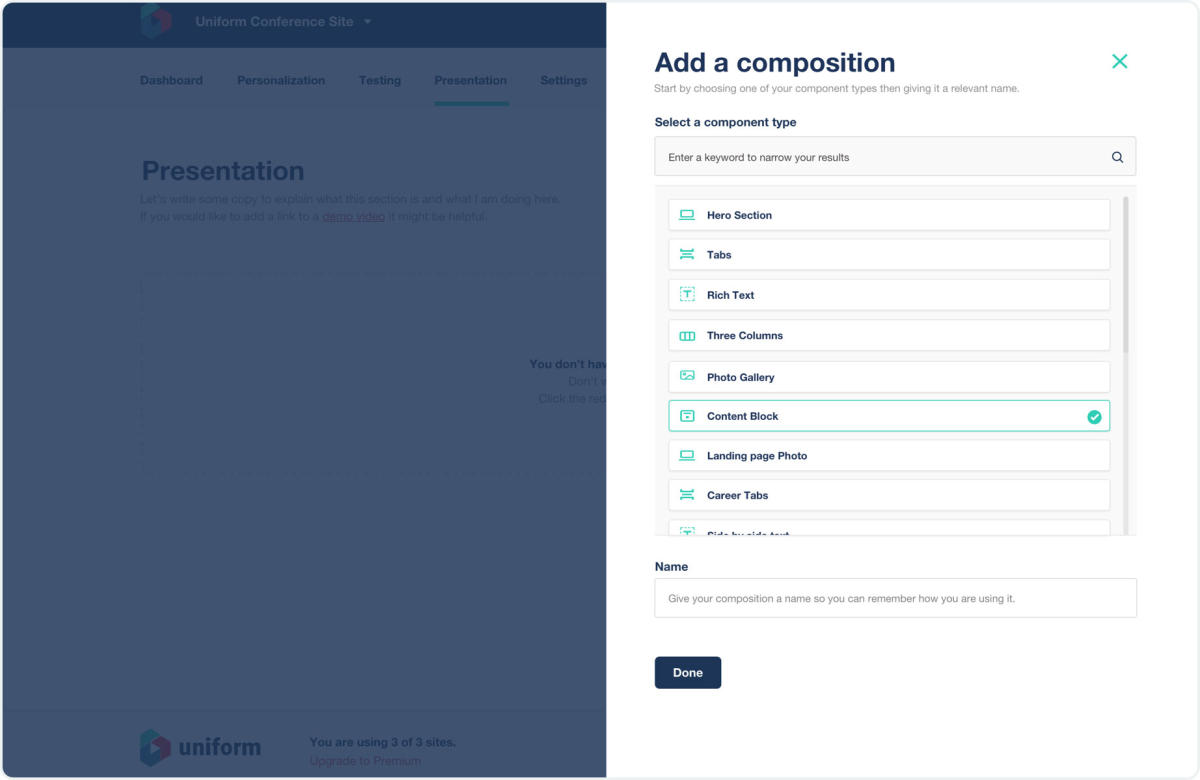Image resolution: width=1200 pixels, height=780 pixels.
Task: Click the component list scrollbar
Action: tap(1126, 275)
